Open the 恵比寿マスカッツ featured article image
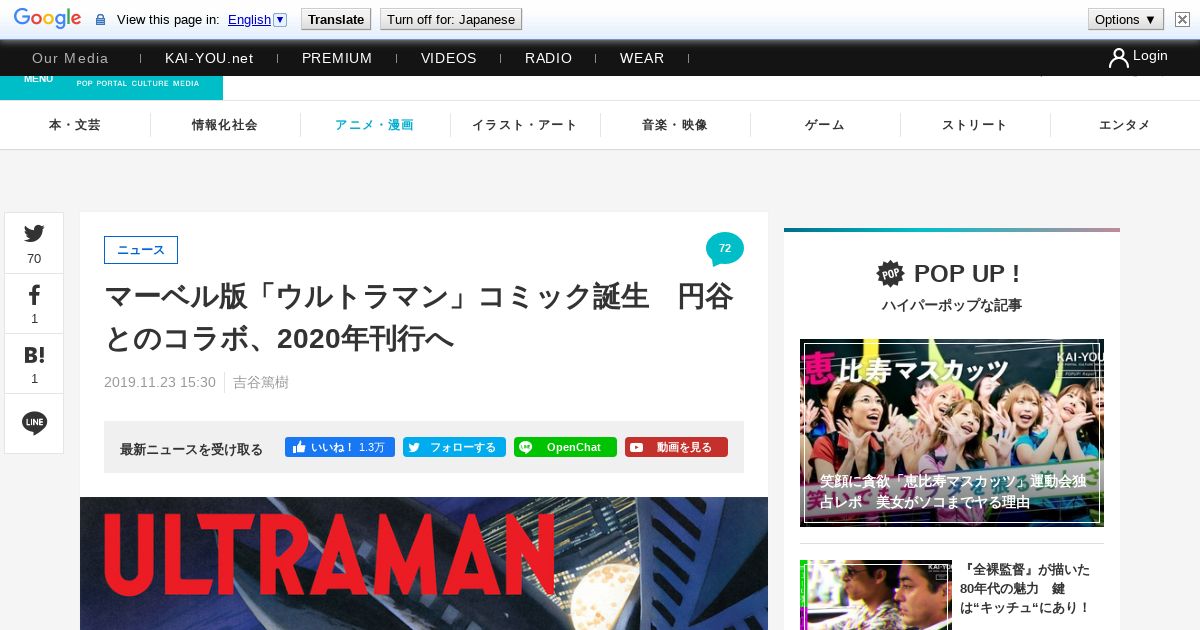This screenshot has width=1200, height=630. tap(952, 432)
